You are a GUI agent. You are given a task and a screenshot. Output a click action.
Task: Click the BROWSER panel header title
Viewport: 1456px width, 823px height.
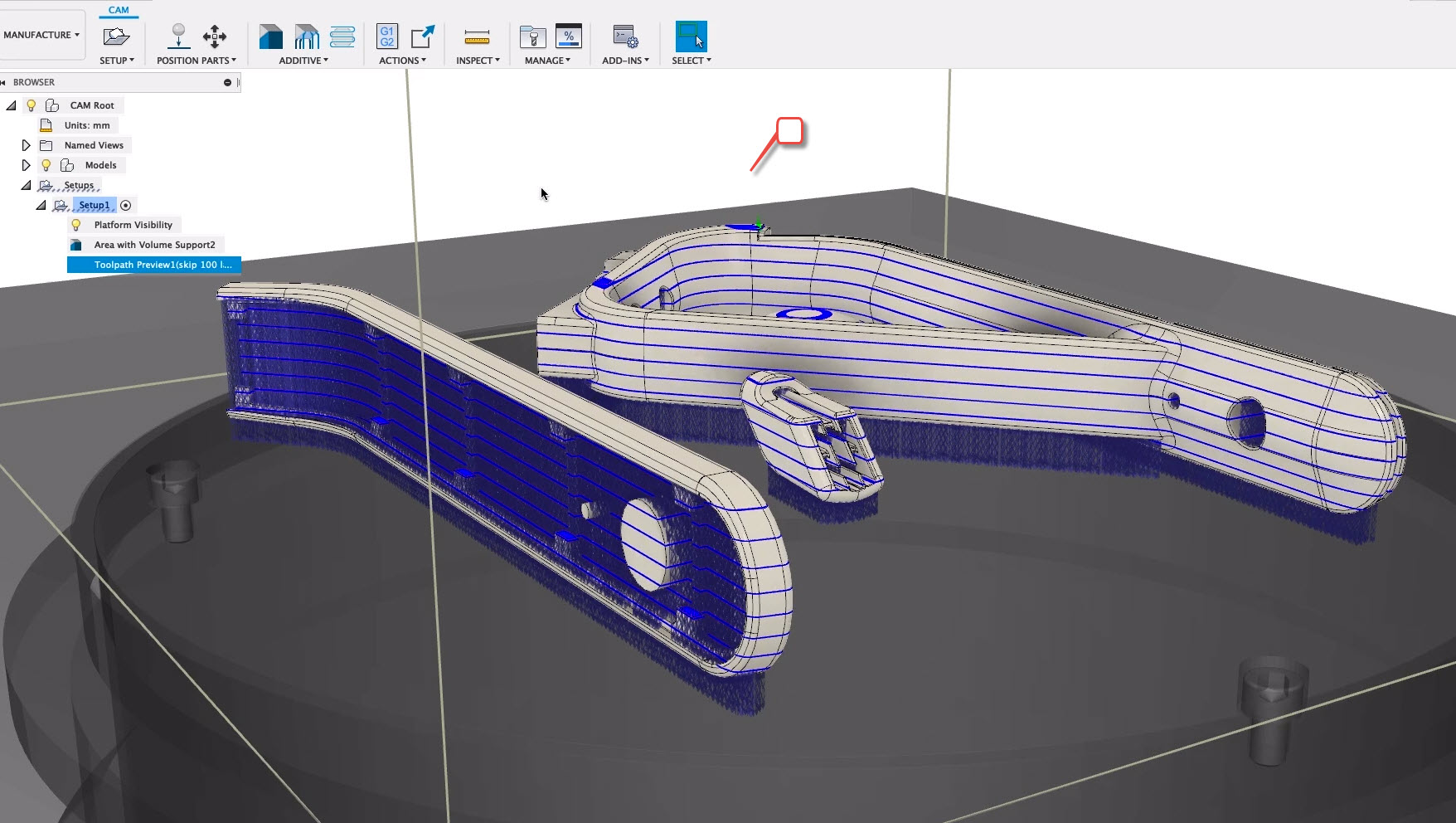(x=34, y=82)
